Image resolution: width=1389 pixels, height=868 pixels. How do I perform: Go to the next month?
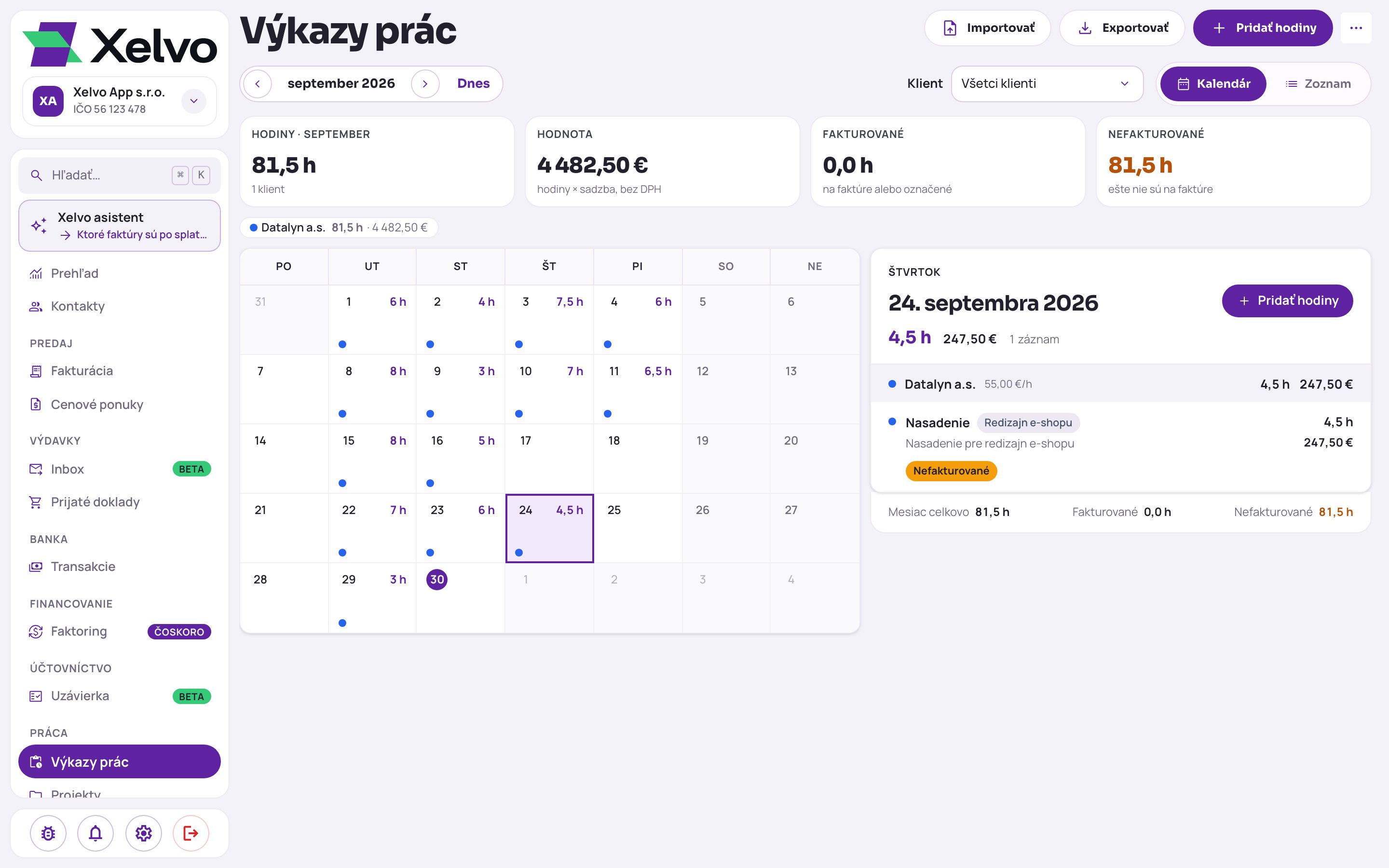click(x=425, y=84)
